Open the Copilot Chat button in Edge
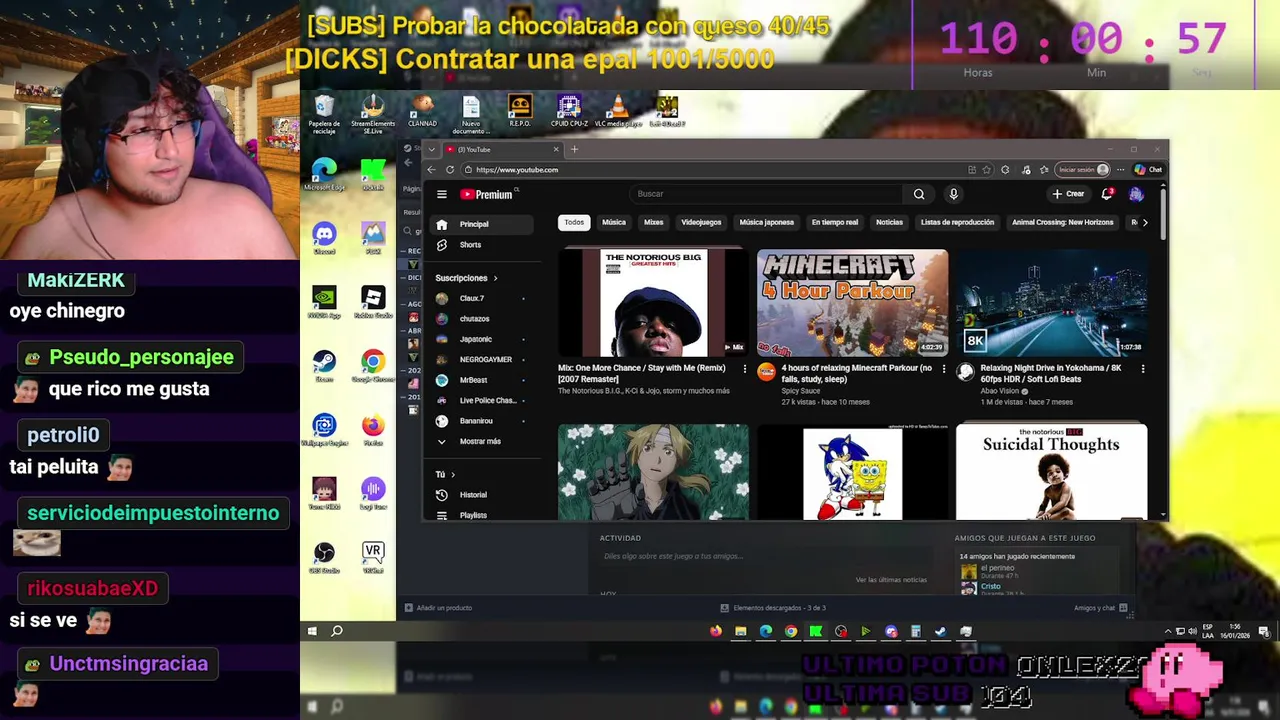The height and width of the screenshot is (720, 1280). (1148, 170)
